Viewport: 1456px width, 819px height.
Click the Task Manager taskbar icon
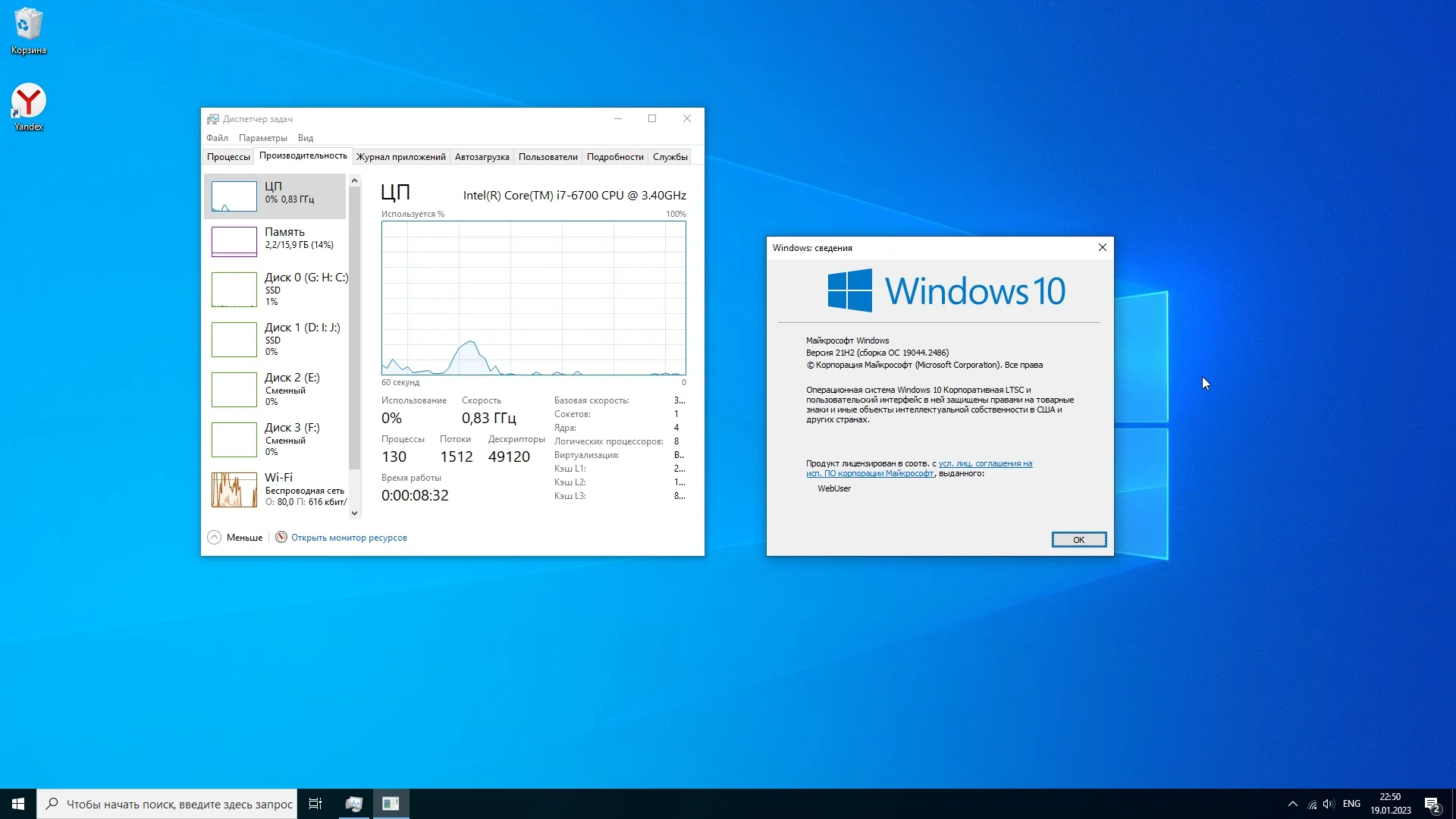(x=353, y=804)
